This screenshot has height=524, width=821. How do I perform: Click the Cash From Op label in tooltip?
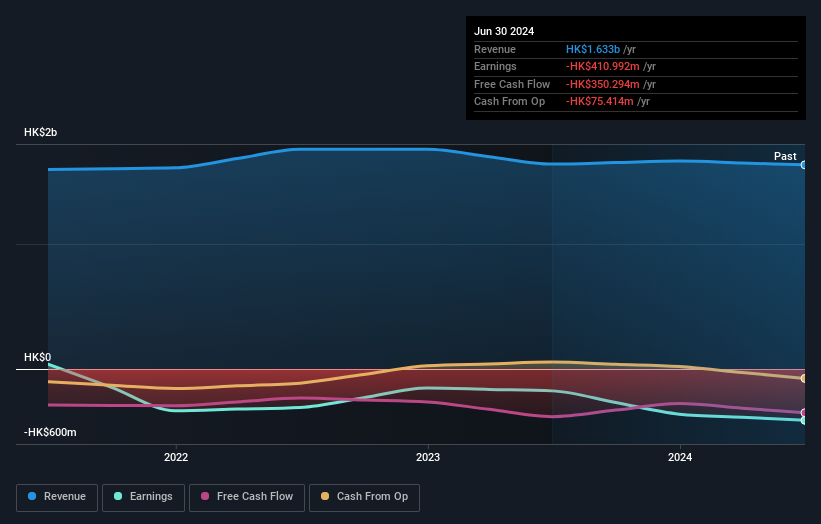509,102
